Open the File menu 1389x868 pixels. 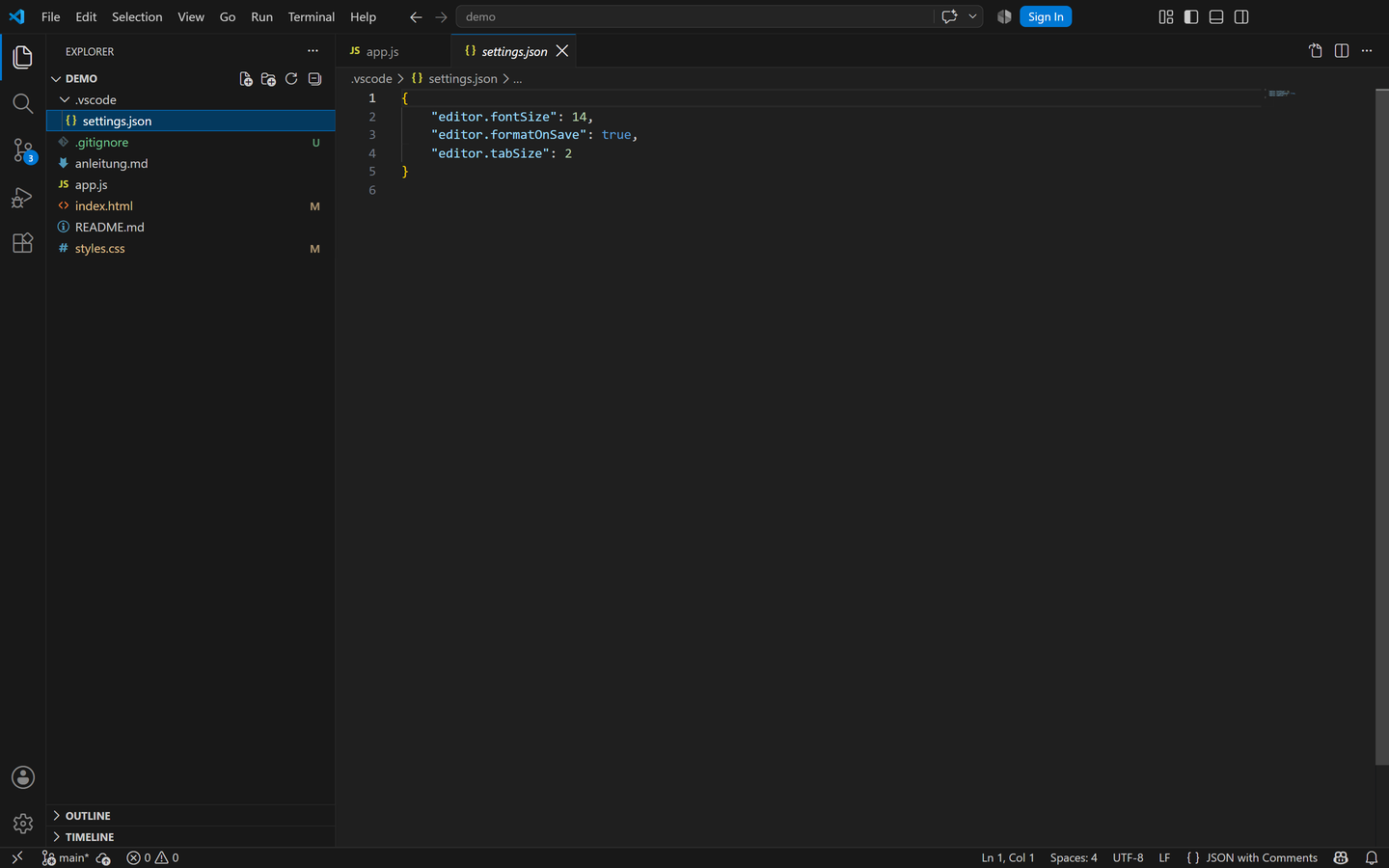(51, 17)
